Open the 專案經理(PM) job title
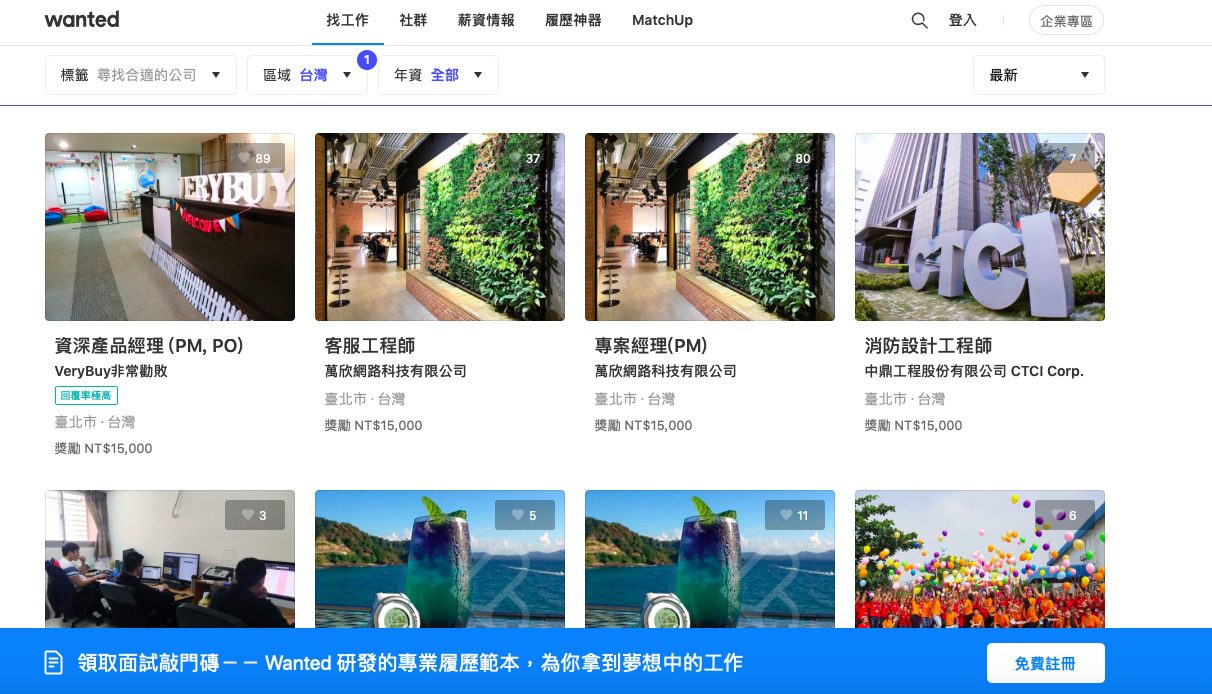1212x694 pixels. point(651,346)
